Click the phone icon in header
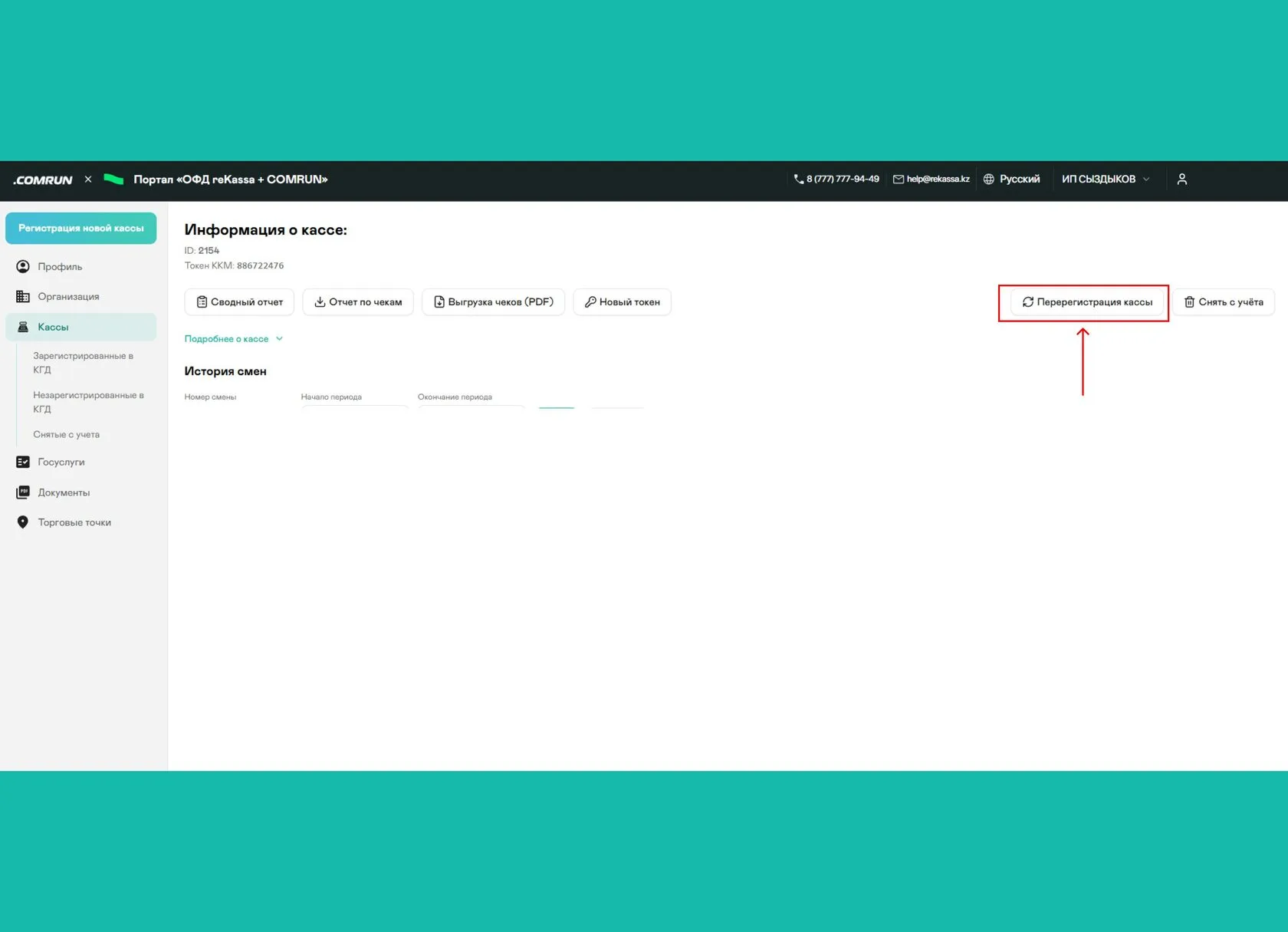The image size is (1288, 932). pyautogui.click(x=799, y=179)
